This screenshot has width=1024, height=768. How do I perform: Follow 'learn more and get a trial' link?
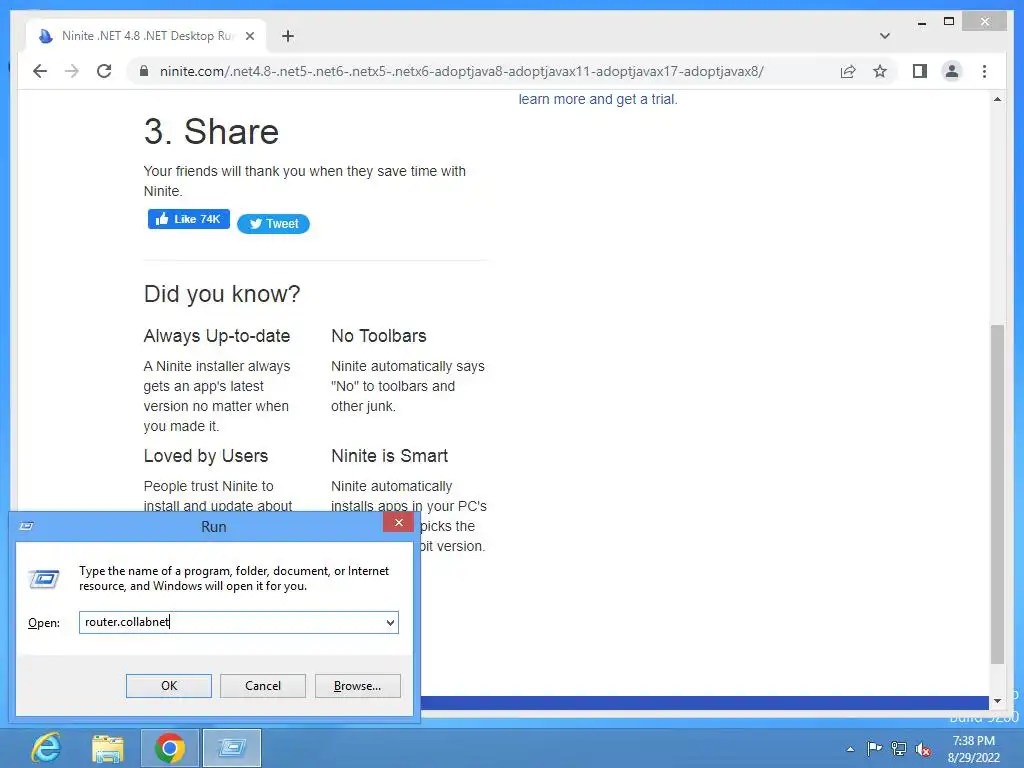pos(598,99)
